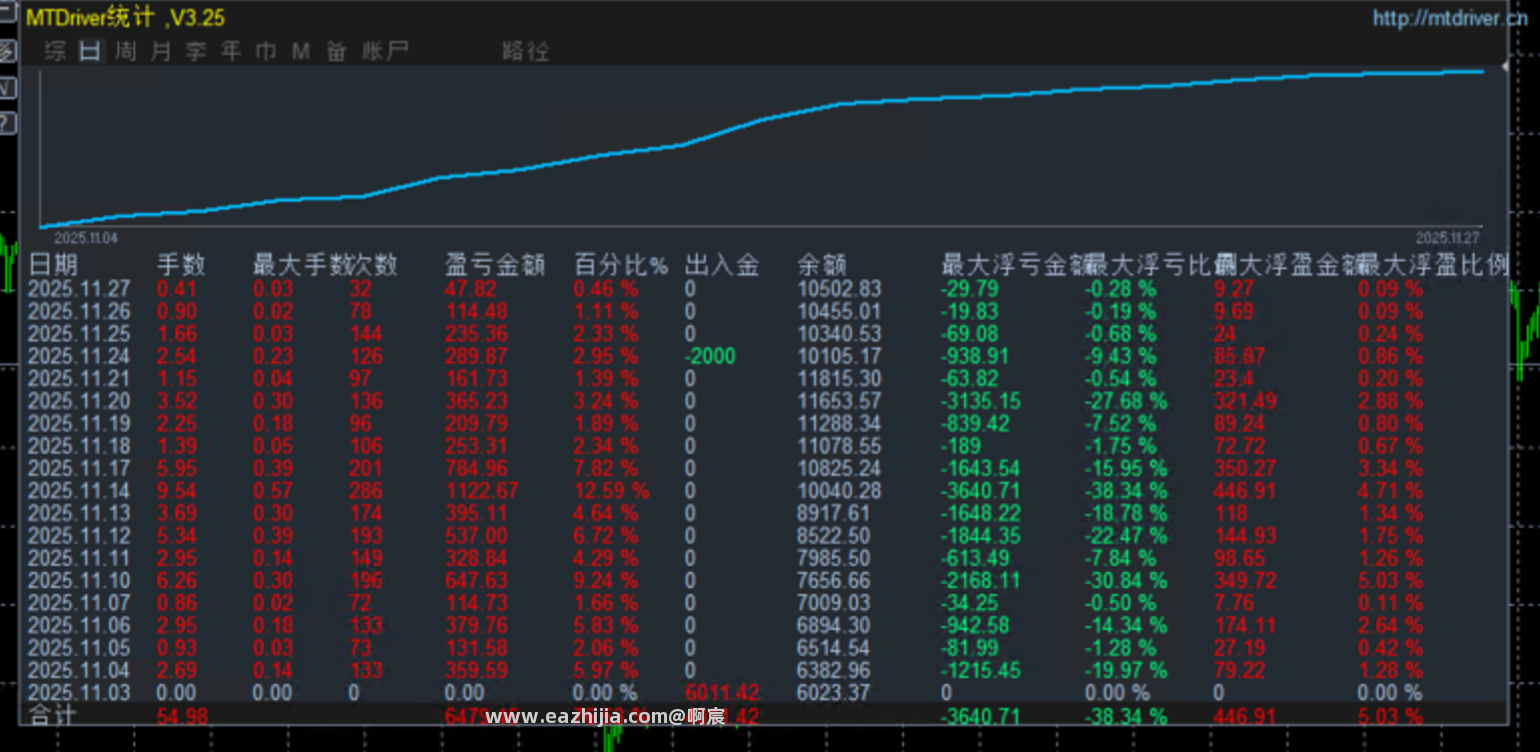Click the 日期 column header
This screenshot has height=752, width=1540.
(x=53, y=265)
